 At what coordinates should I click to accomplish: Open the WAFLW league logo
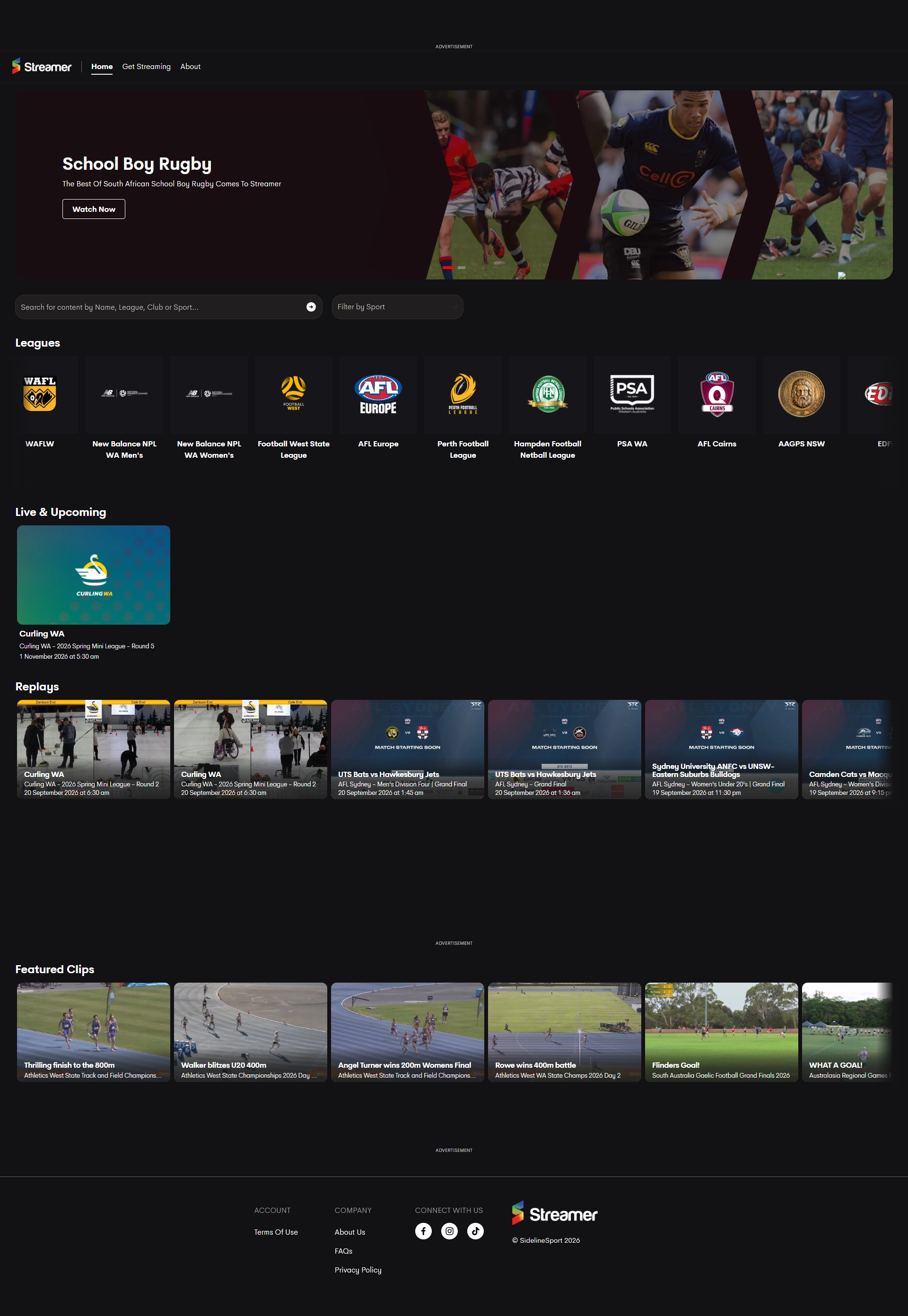coord(40,393)
